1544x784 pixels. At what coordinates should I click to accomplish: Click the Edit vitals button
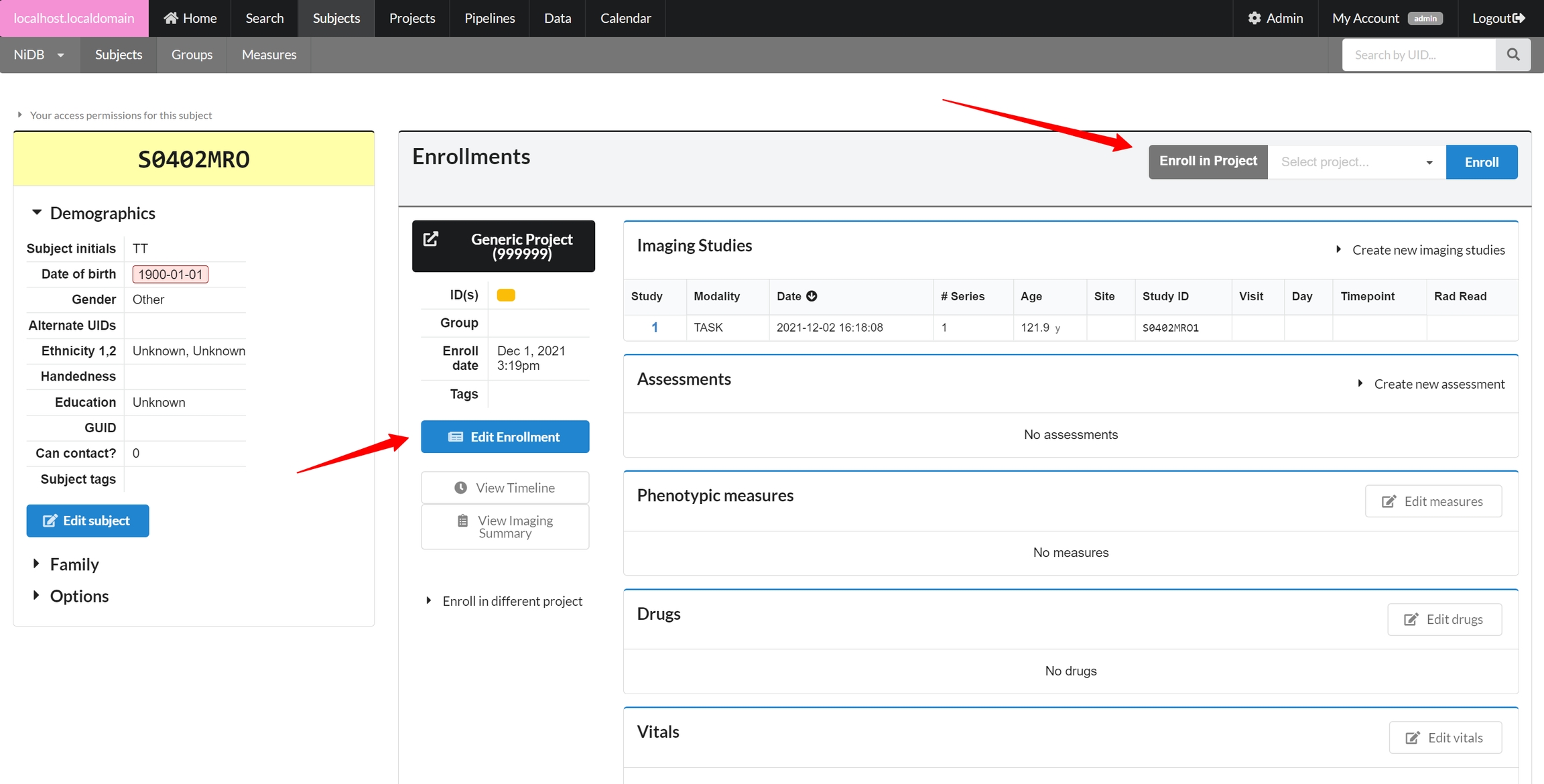point(1444,737)
